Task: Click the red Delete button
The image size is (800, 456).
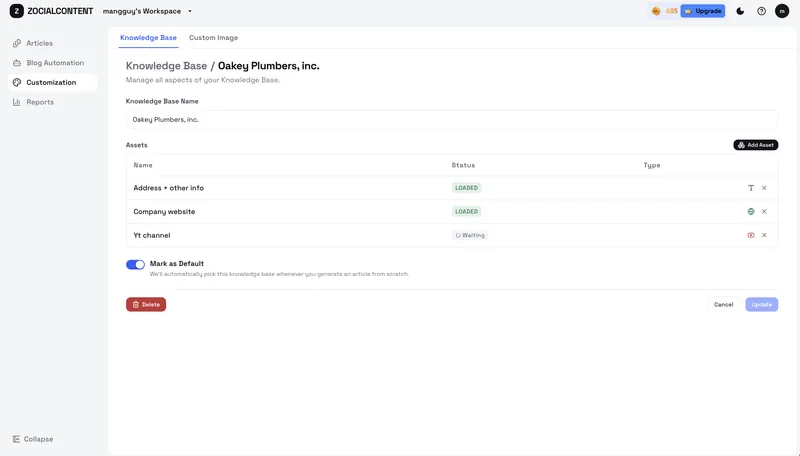Action: click(146, 305)
